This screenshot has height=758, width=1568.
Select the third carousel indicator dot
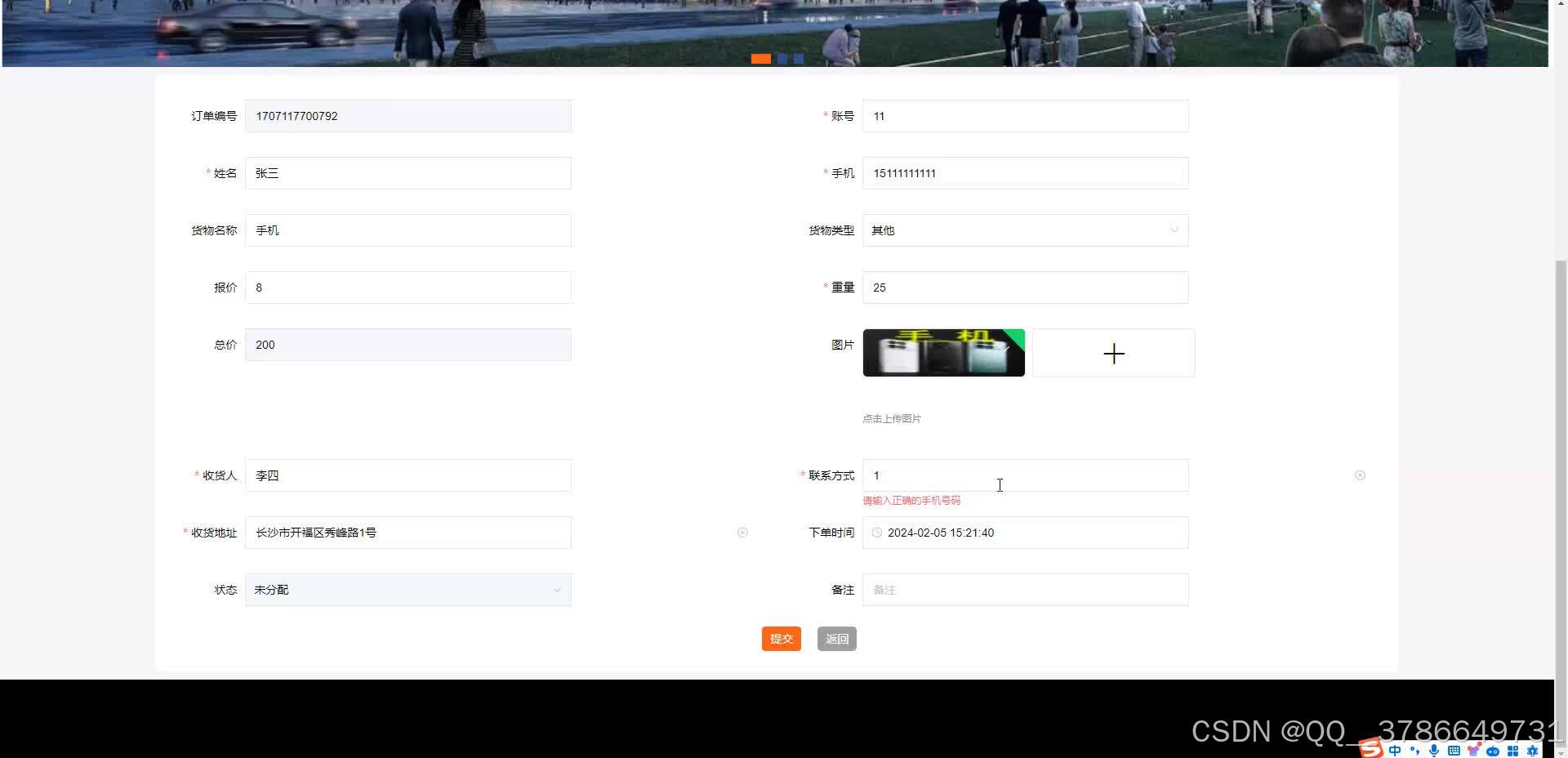point(799,59)
